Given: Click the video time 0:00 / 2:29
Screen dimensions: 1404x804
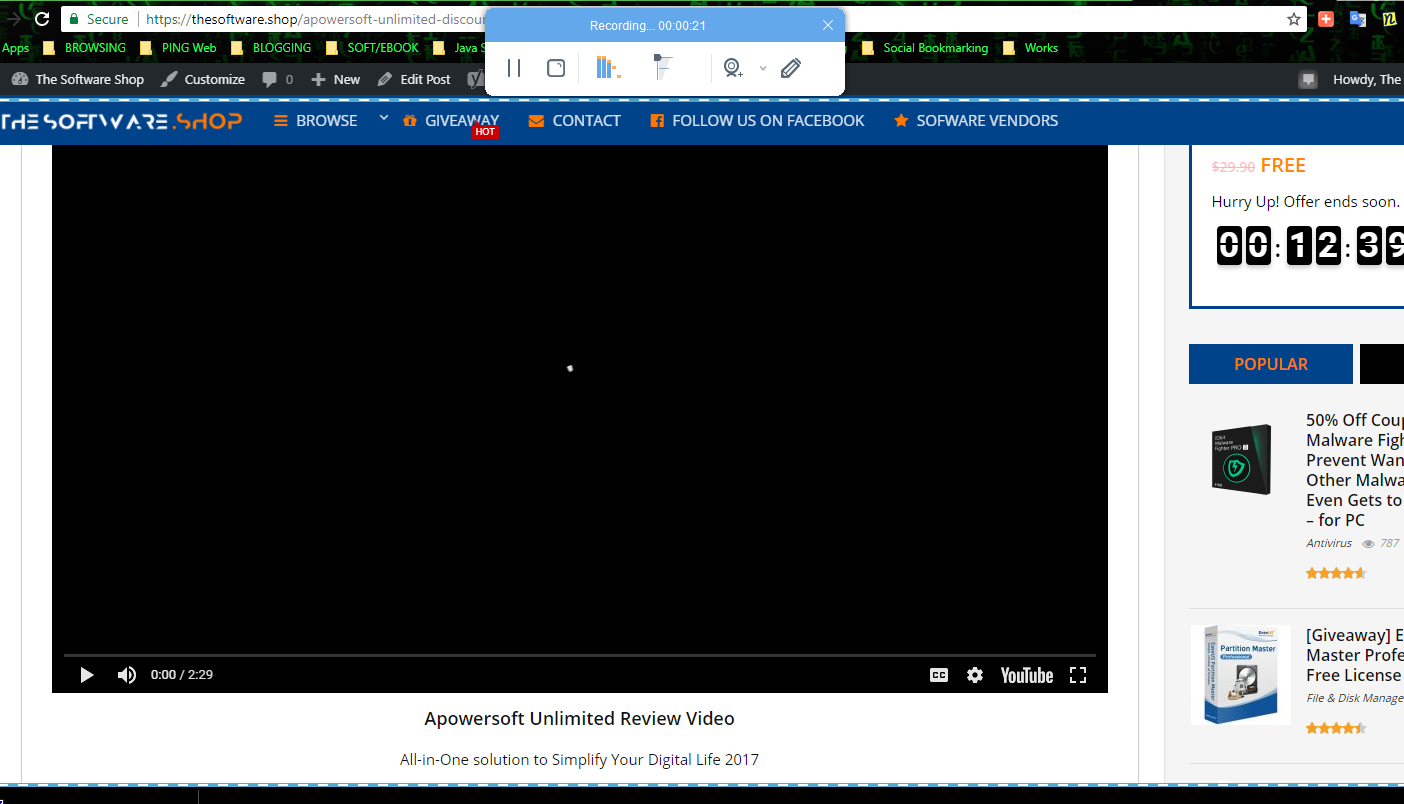Looking at the screenshot, I should pyautogui.click(x=182, y=675).
